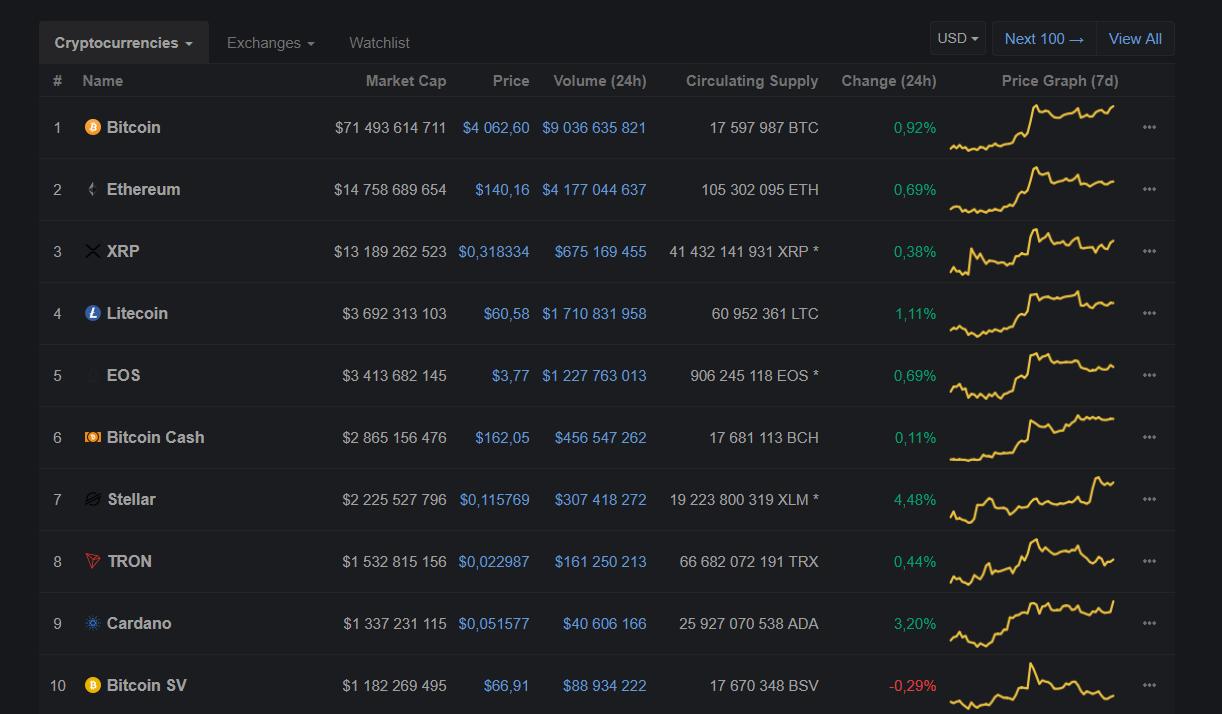Click the Price Graph (7d) header
The image size is (1222, 714).
point(1060,81)
